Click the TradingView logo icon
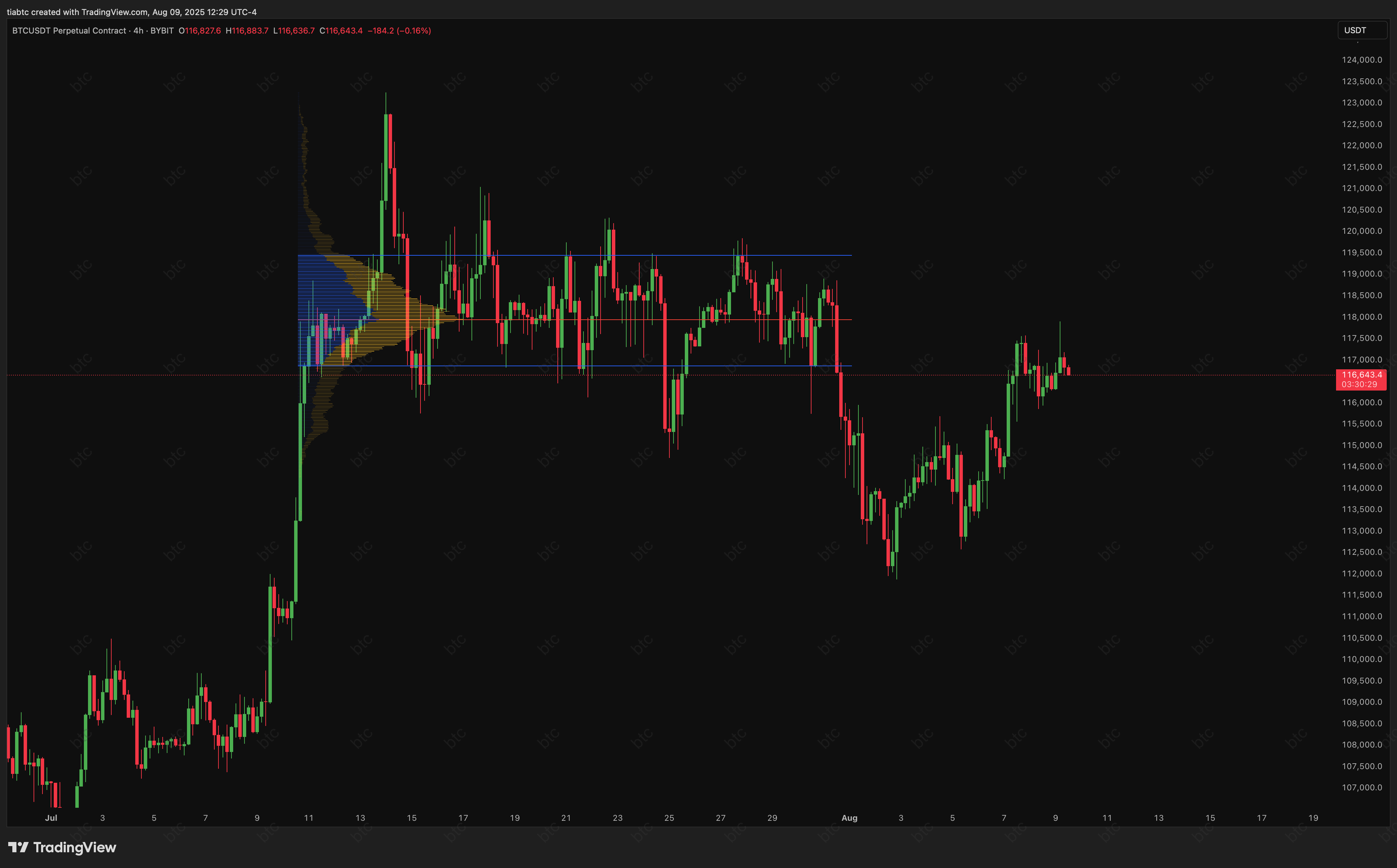Viewport: 1397px width, 868px height. (x=18, y=847)
